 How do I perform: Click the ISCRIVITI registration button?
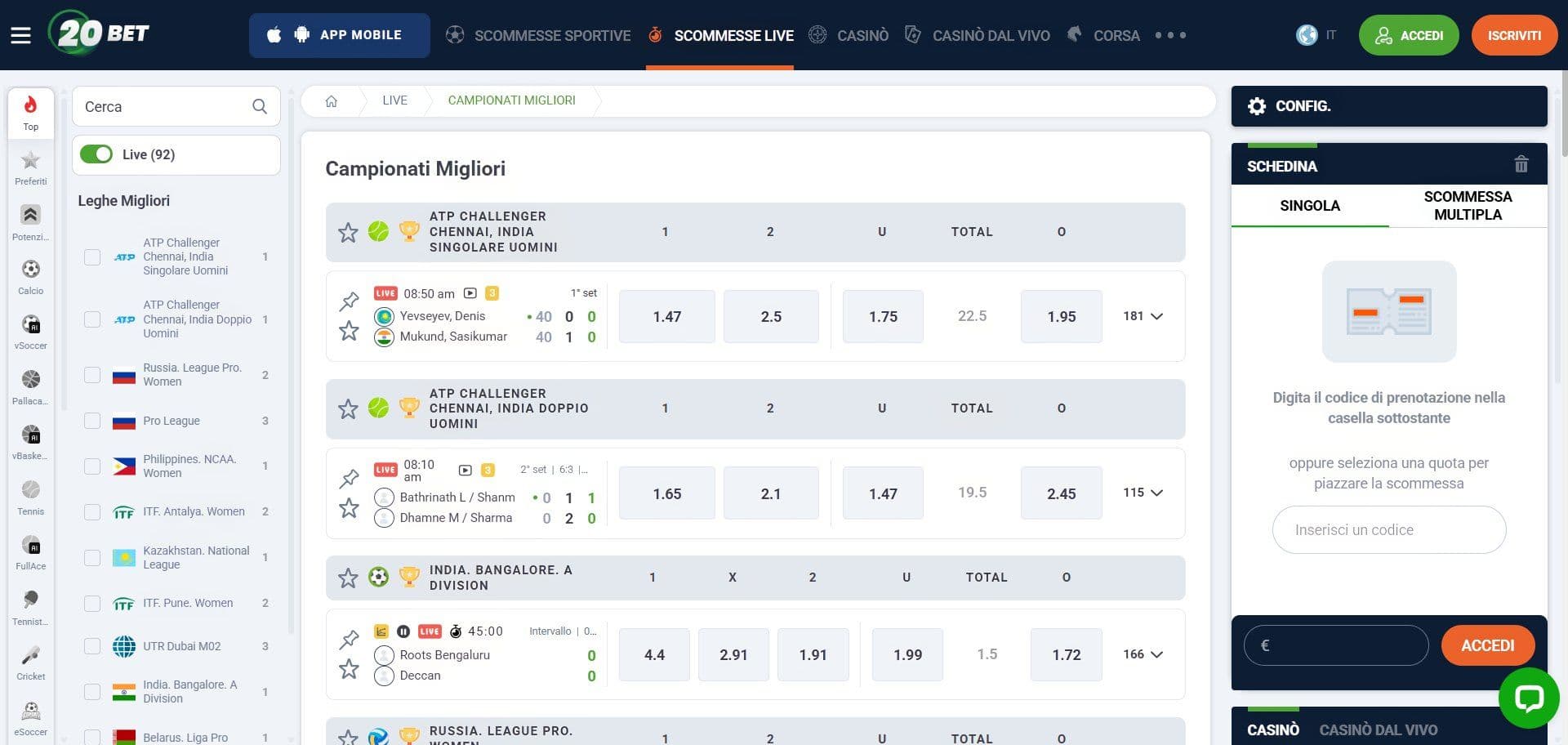coord(1514,35)
